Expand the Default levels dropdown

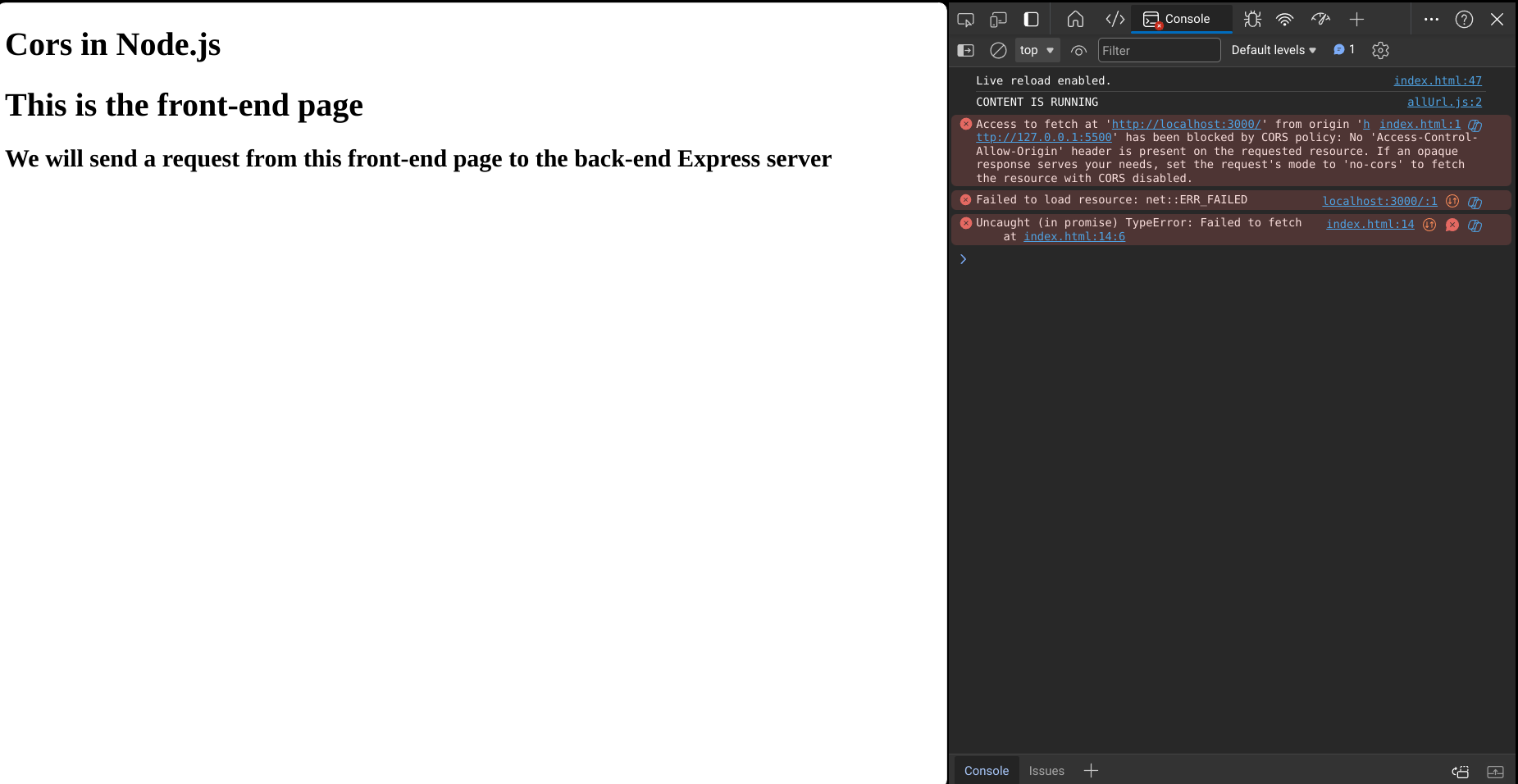1273,50
